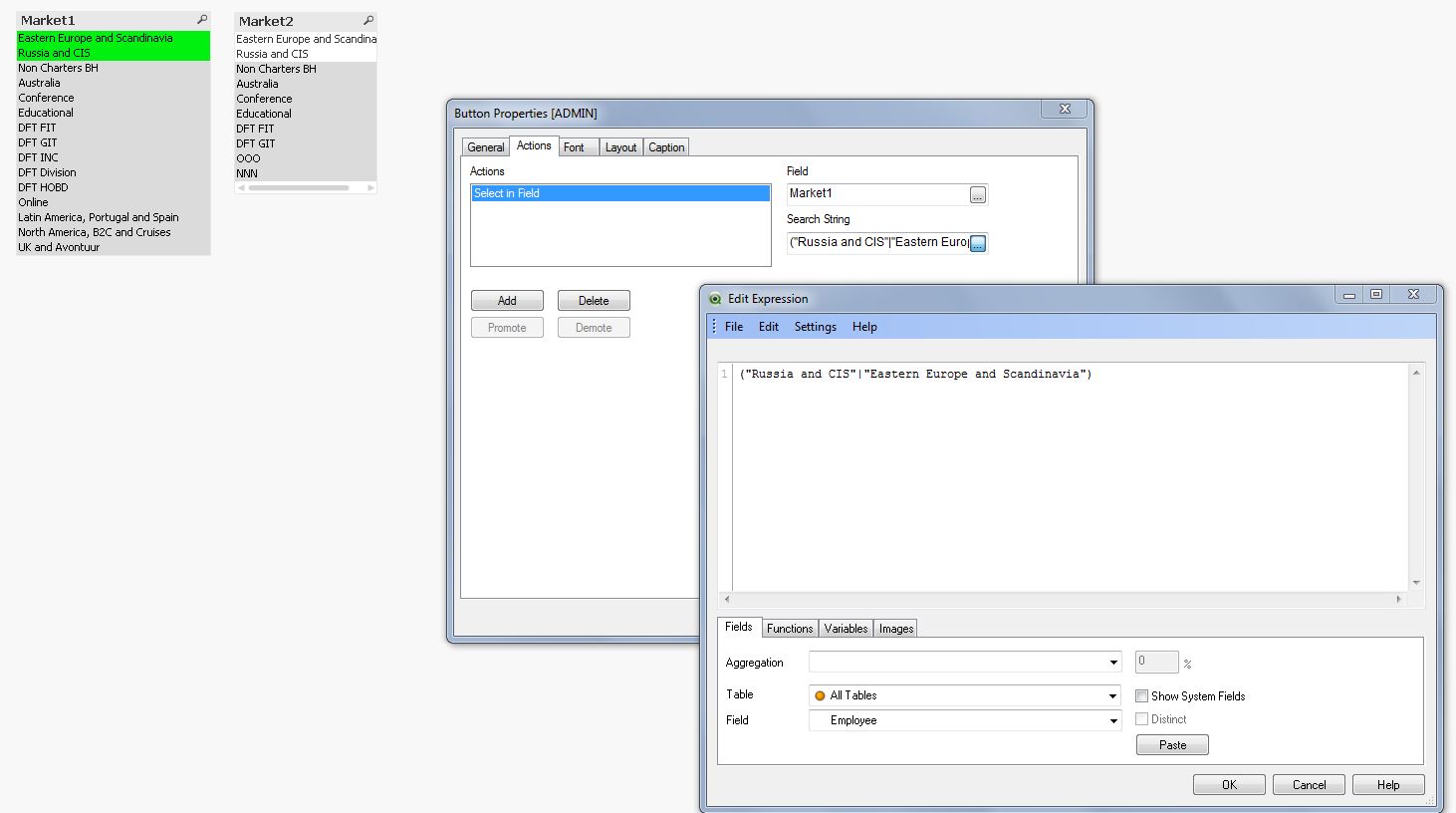Select Russia and CIS in Market2
This screenshot has height=813, width=1456.
306,54
